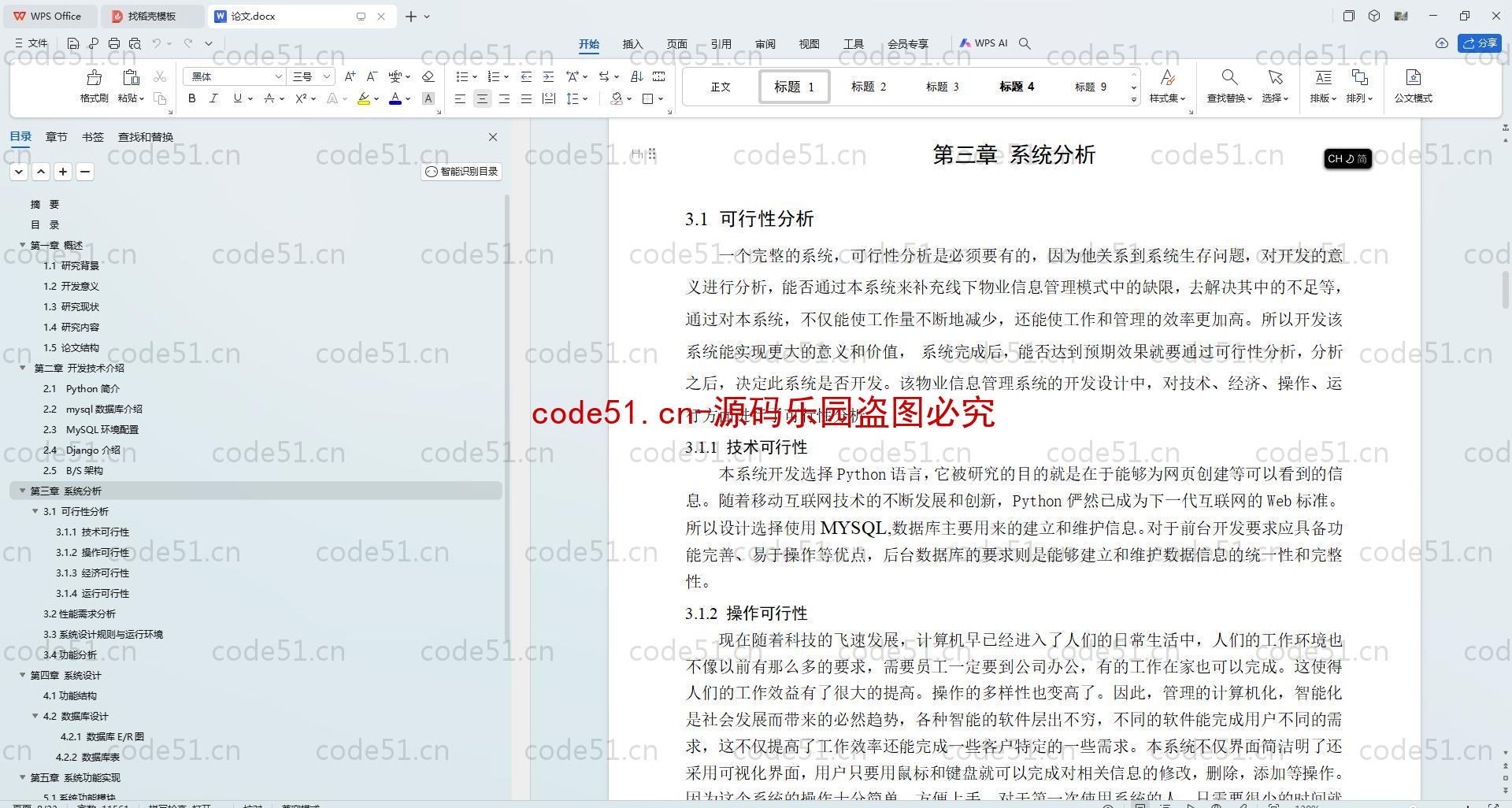
Task: Click the Justify alignment icon
Action: point(526,98)
